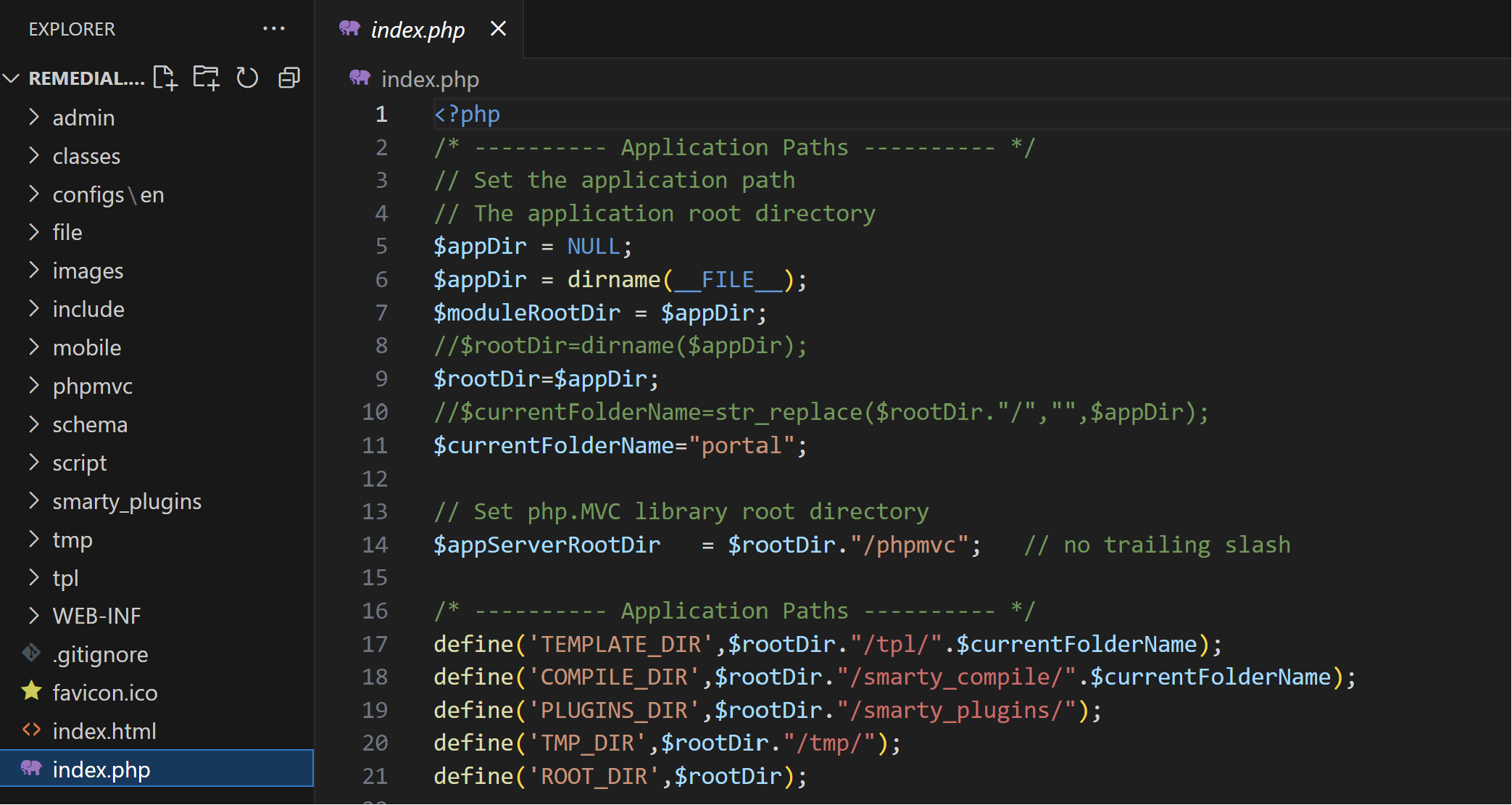Click the New File icon in Explorer

[165, 78]
